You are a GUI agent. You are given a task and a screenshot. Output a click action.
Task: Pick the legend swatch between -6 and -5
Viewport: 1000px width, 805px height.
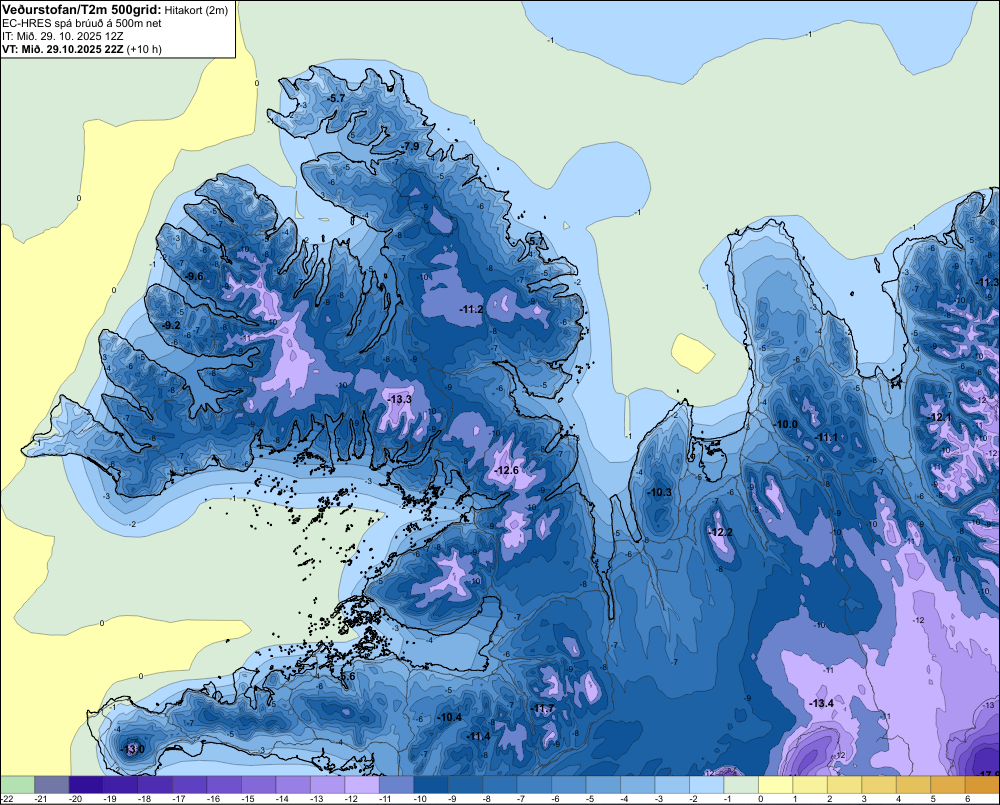(x=568, y=785)
